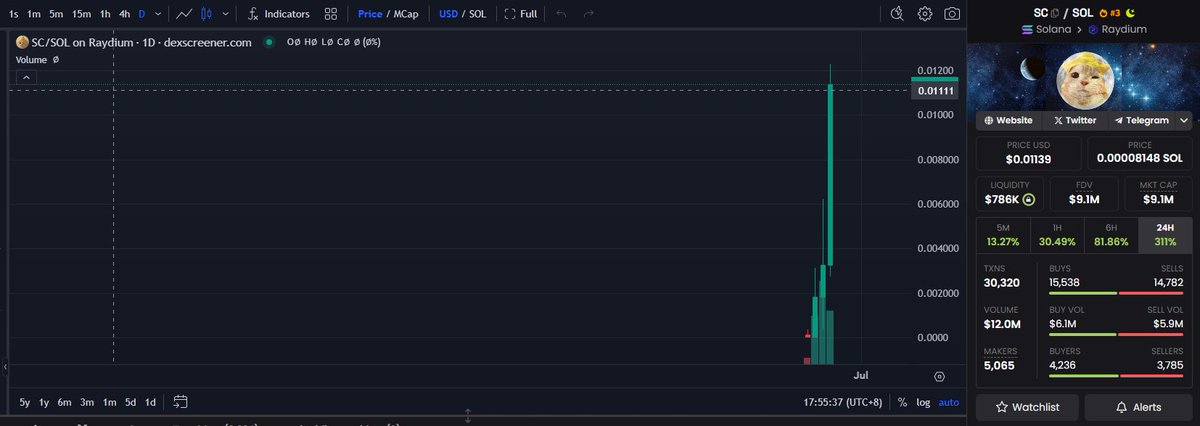Expand the interval dropdown arrow

coord(157,14)
